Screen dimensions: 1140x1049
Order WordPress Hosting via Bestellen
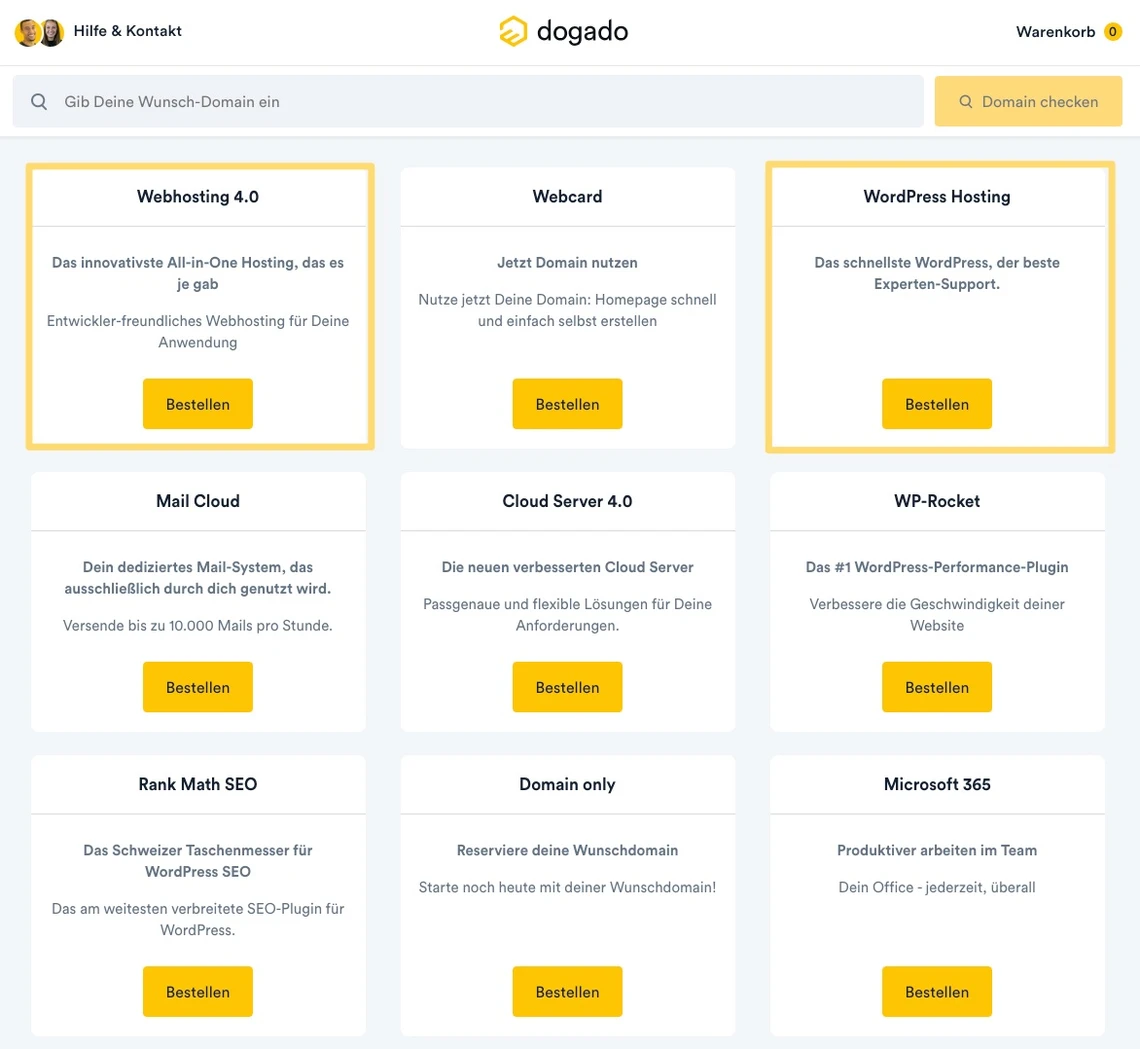point(936,403)
